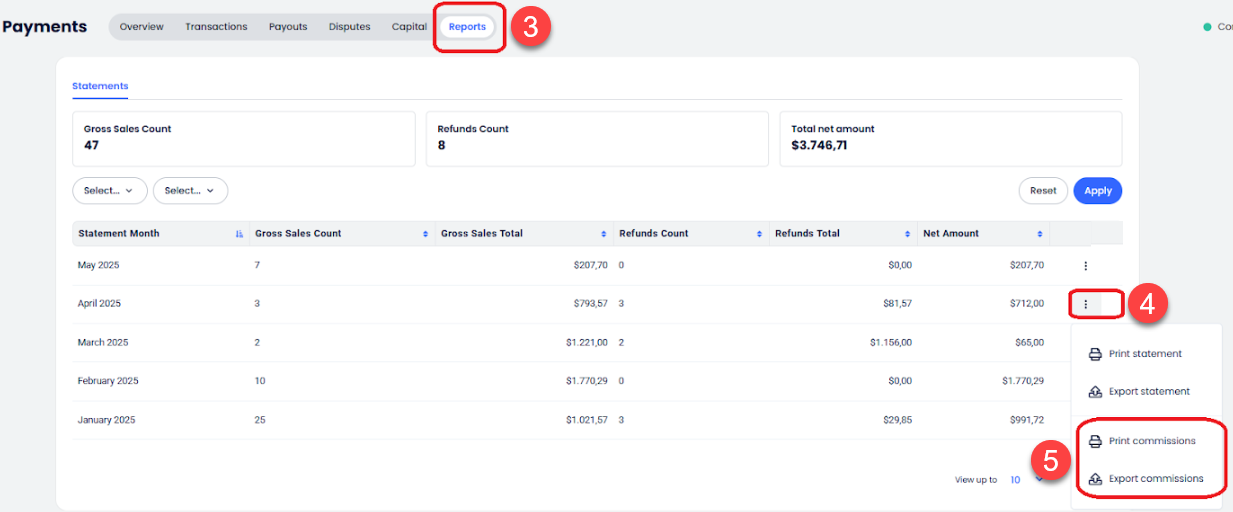Image resolution: width=1233 pixels, height=512 pixels.
Task: Open the three-dot menu for April 2025
Action: (x=1085, y=304)
